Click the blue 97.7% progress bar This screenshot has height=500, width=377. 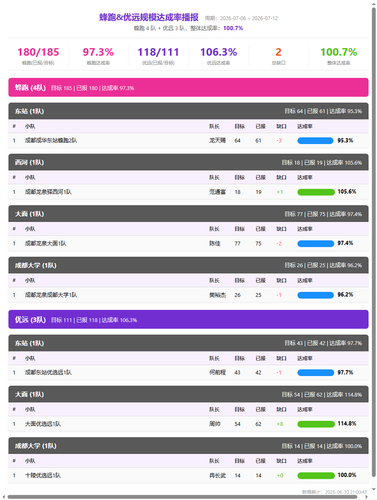click(x=316, y=373)
